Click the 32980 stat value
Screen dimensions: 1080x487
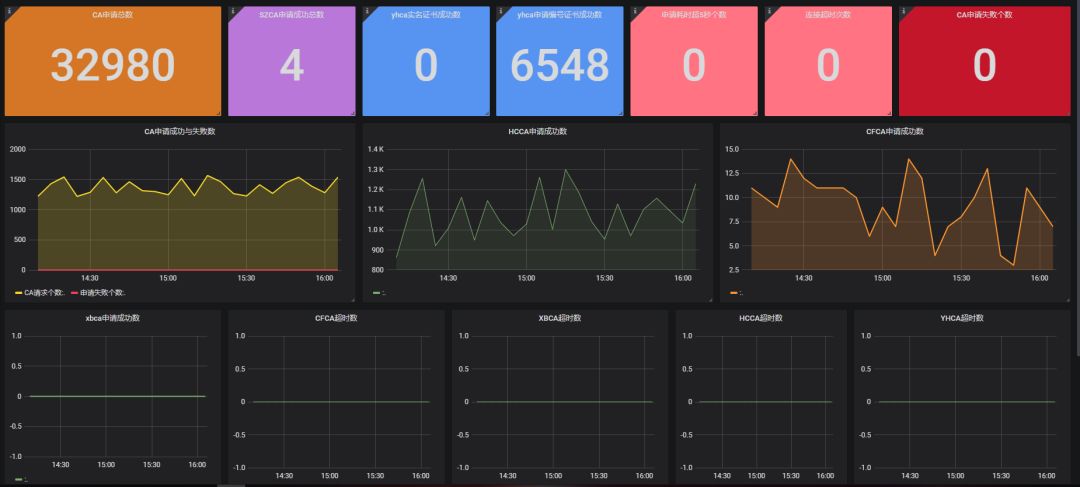pos(112,66)
